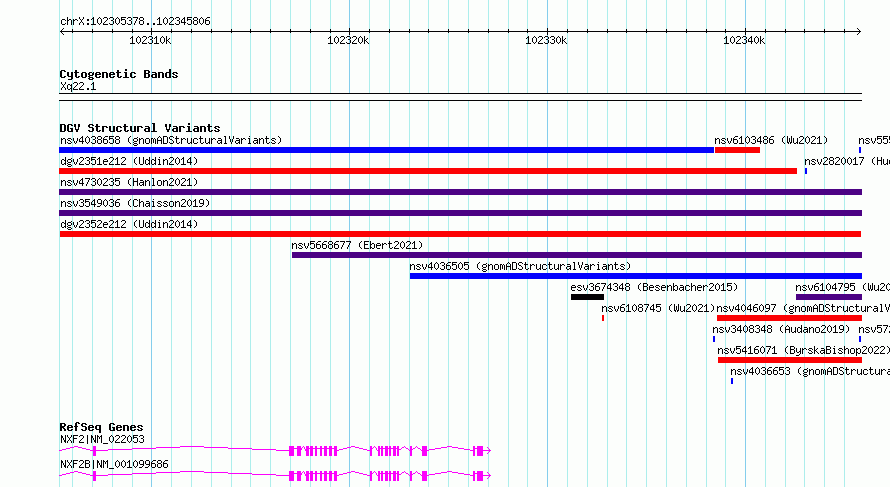Viewport: 890px width, 487px height.
Task: Click the nsv3408348 (Audano2019) label
Action: coord(781,329)
